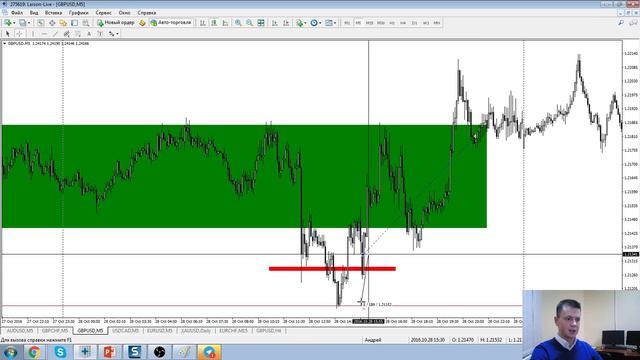
Task: Switch to the AUDUSD,M5 chart tab
Action: [x=20, y=331]
